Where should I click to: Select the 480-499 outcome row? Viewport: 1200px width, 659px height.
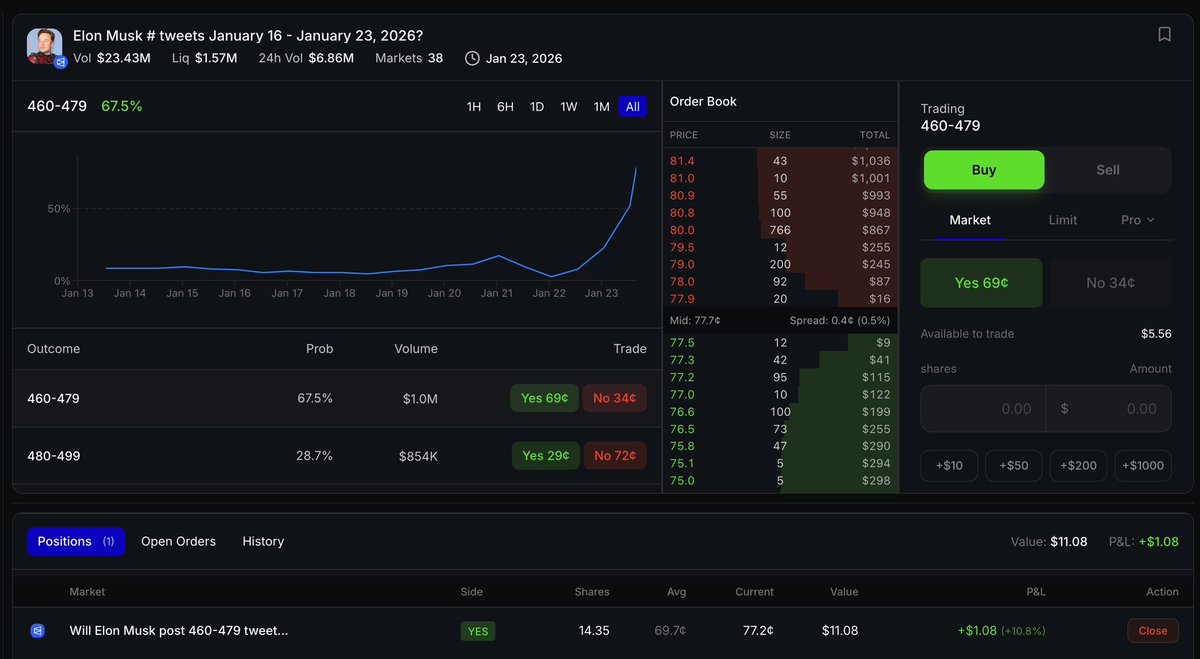pos(337,456)
